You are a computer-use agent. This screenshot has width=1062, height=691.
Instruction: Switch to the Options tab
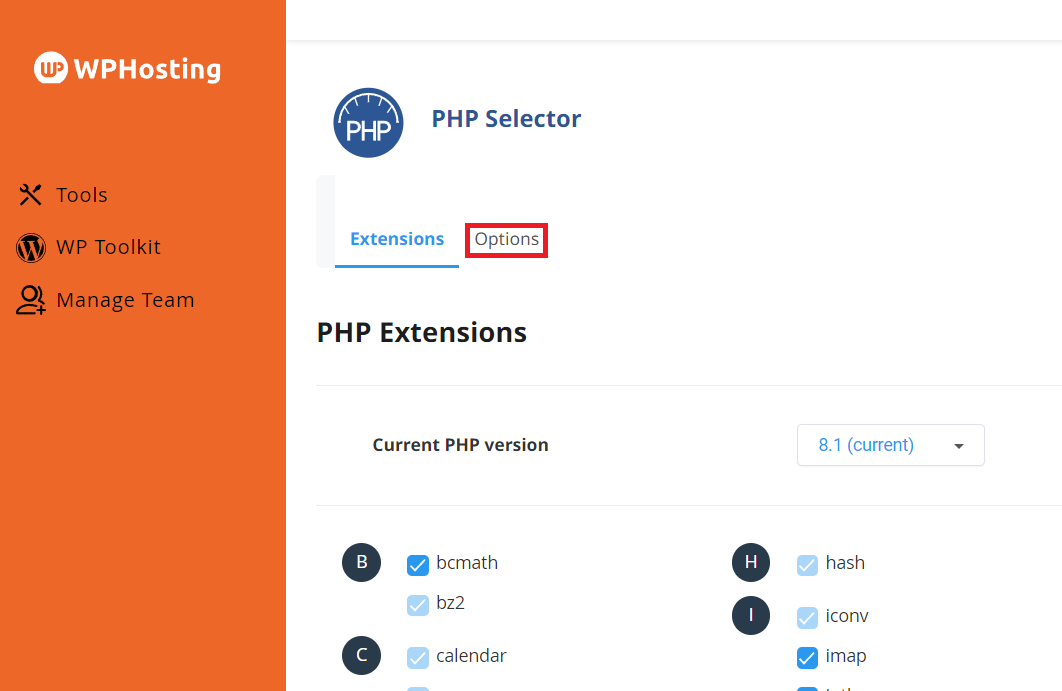coord(507,240)
